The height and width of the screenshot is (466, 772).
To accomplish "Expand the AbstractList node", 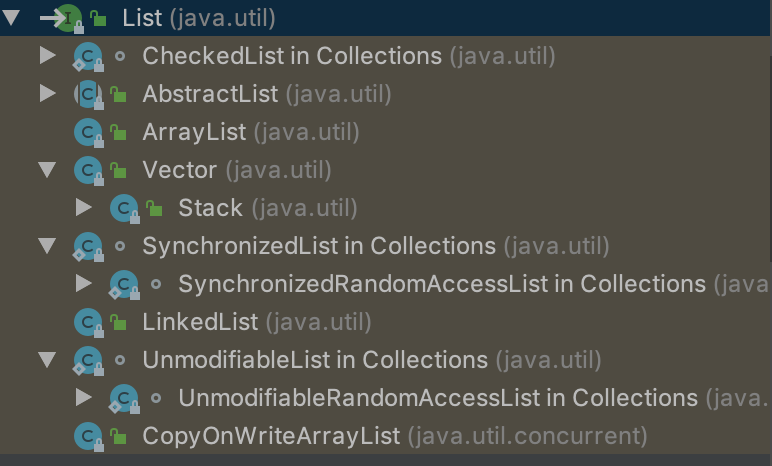I will coord(47,94).
